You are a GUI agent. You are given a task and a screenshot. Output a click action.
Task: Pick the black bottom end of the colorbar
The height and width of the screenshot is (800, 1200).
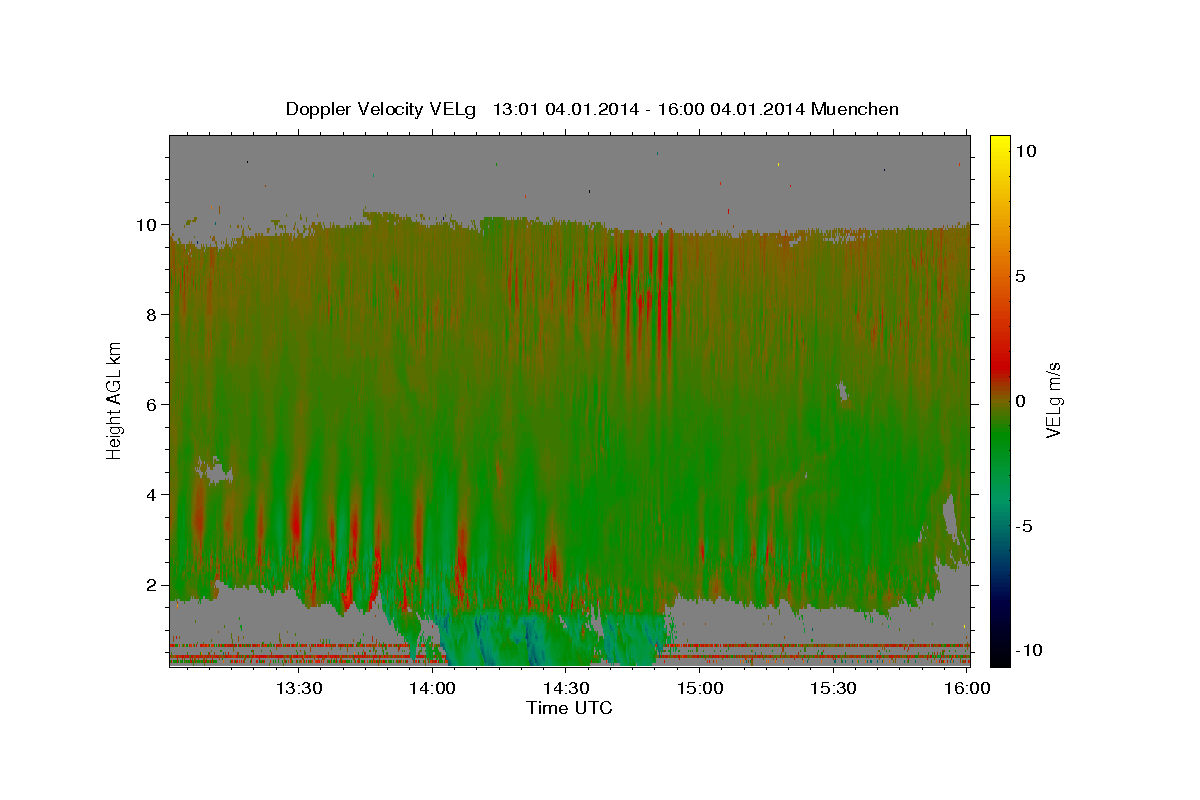coord(1000,655)
